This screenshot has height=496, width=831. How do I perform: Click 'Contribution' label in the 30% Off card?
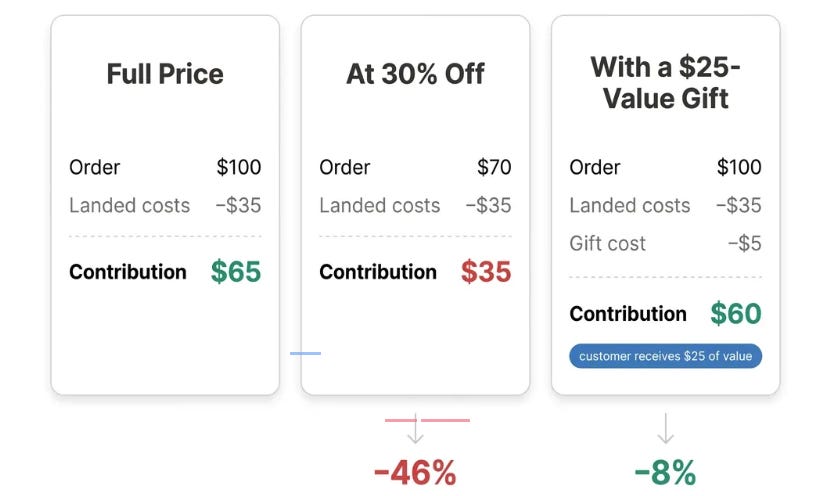click(378, 272)
